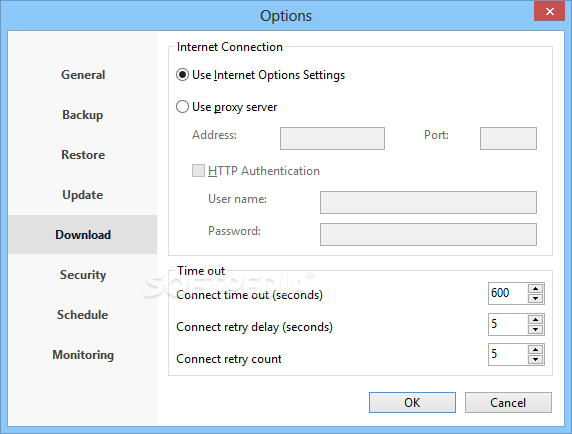Increase connect retry count with up arrow
Image resolution: width=572 pixels, height=434 pixels.
535,349
